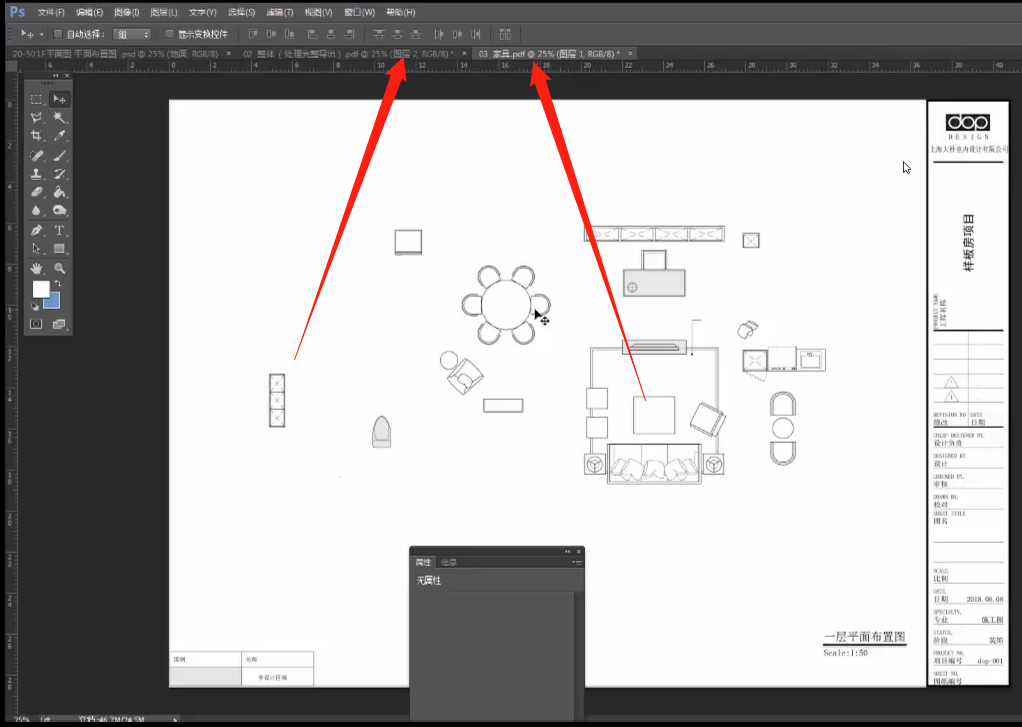
Task: Open the 图层(L) menu
Action: click(163, 12)
